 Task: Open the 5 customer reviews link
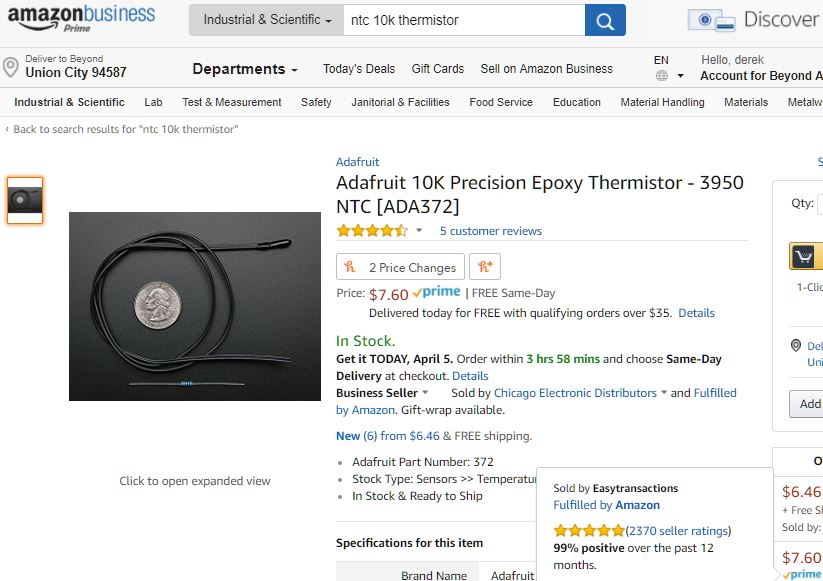pyautogui.click(x=491, y=231)
